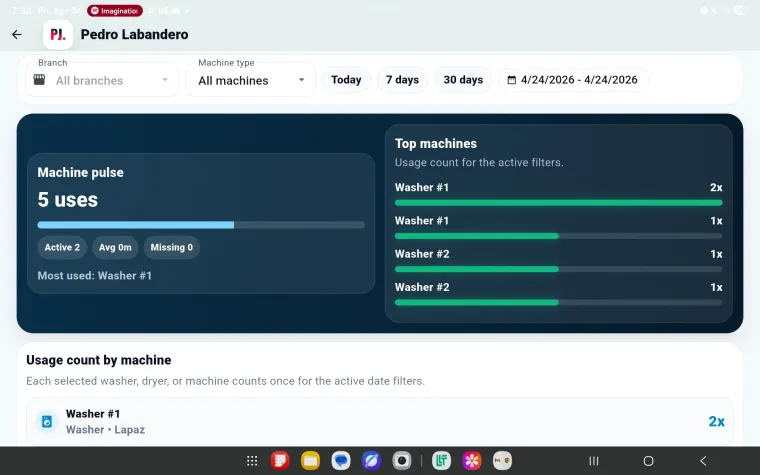
Task: Open the Messages app in taskbar
Action: point(341,460)
